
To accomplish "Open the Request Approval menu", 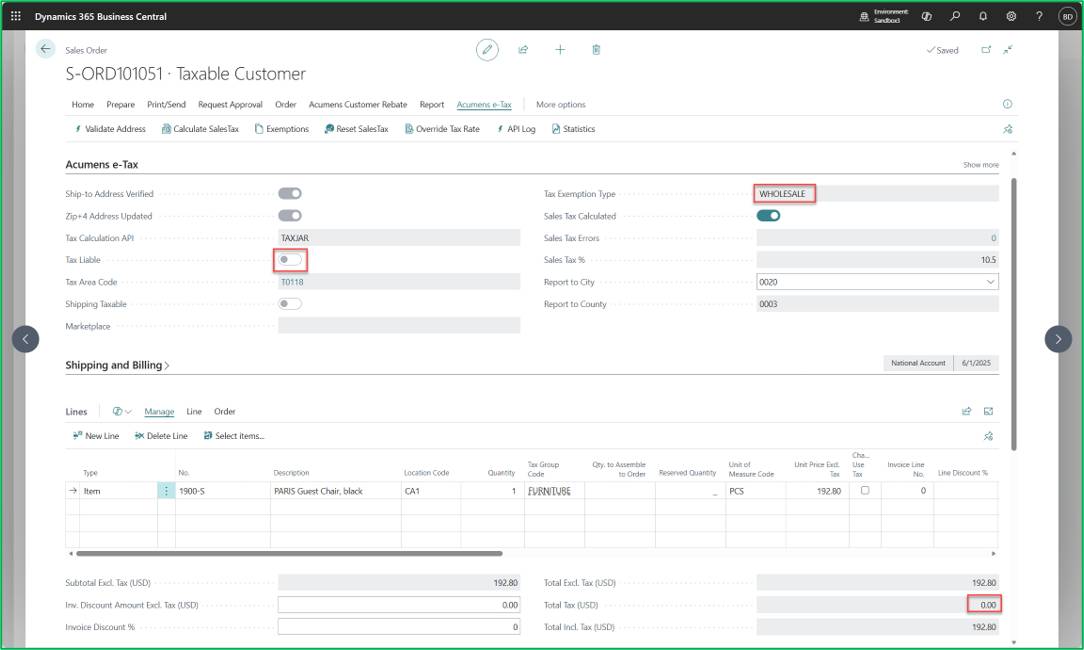I will coord(230,104).
